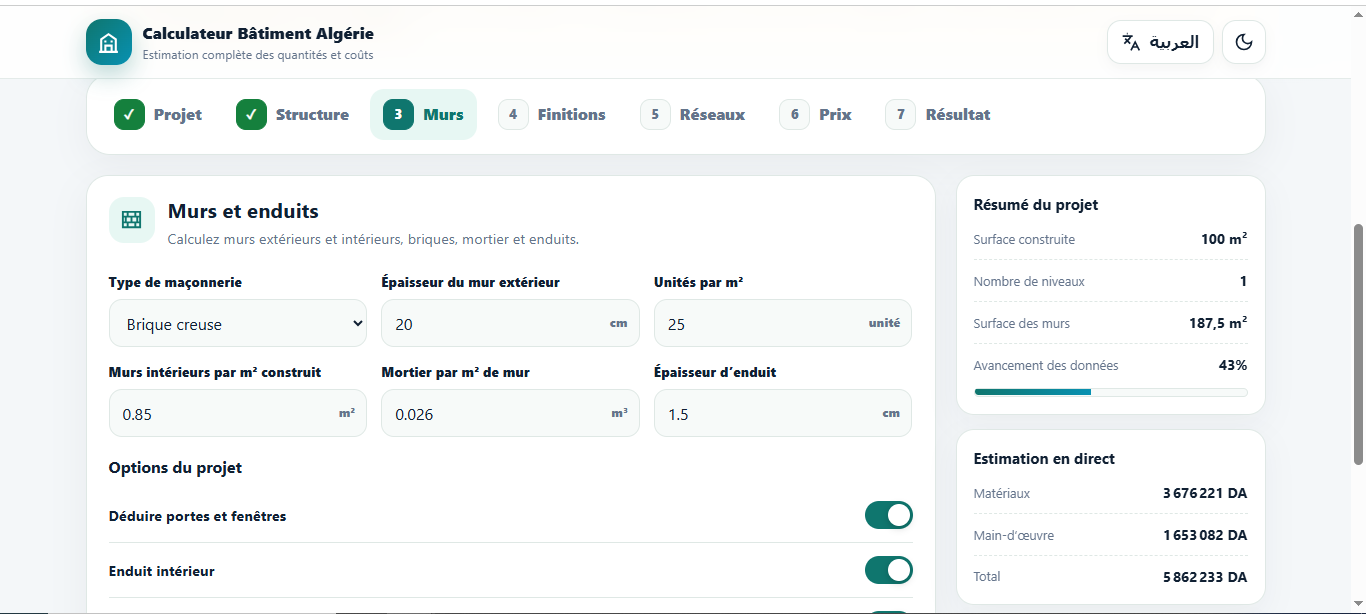Click the step 3 number badge
Viewport: 1366px width, 614px height.
point(398,115)
